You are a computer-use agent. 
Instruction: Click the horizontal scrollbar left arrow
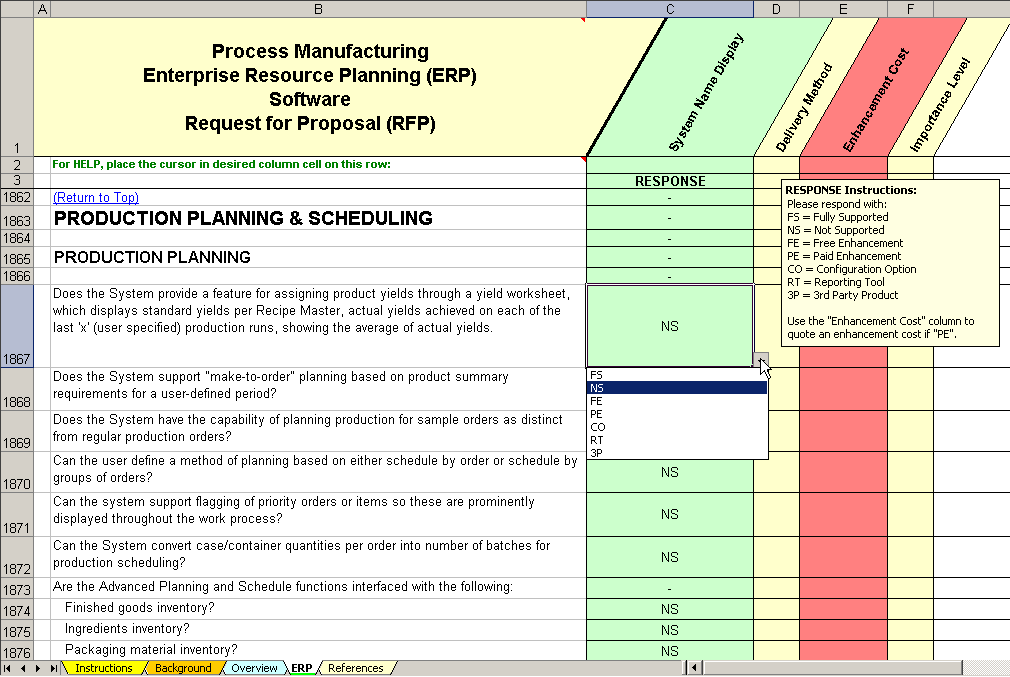click(694, 668)
